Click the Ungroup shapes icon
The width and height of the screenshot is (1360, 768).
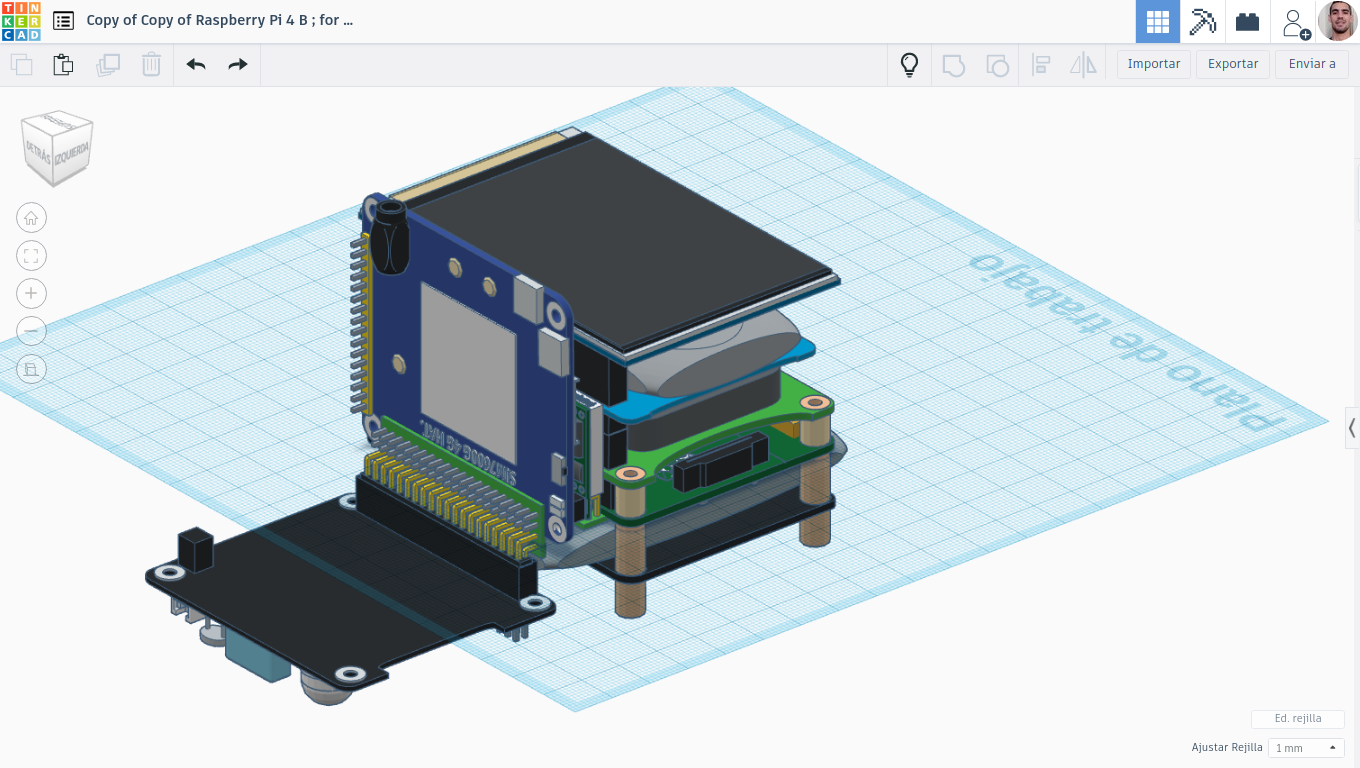pyautogui.click(x=997, y=65)
